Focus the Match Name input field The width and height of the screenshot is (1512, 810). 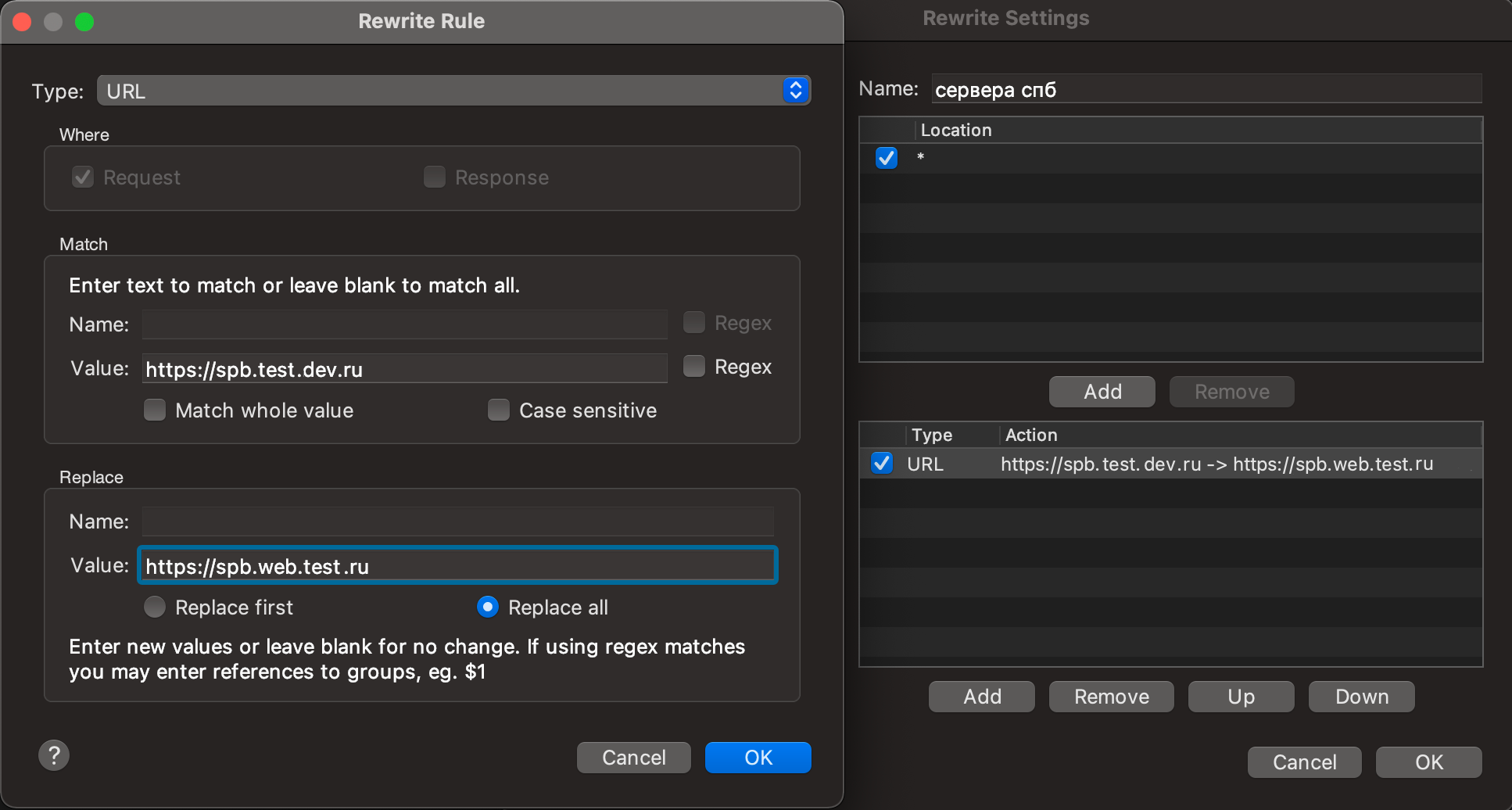[x=405, y=324]
